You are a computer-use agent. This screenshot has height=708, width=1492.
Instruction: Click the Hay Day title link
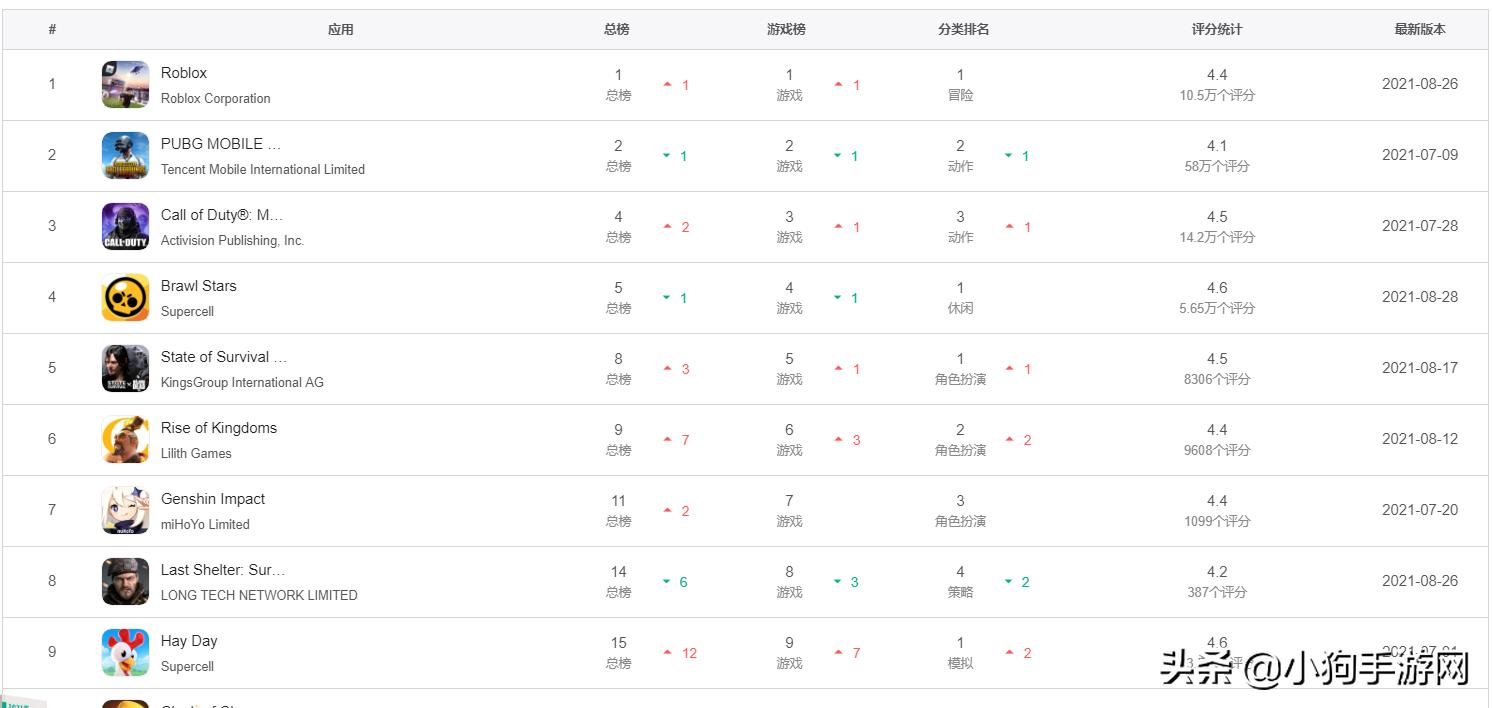(x=189, y=641)
